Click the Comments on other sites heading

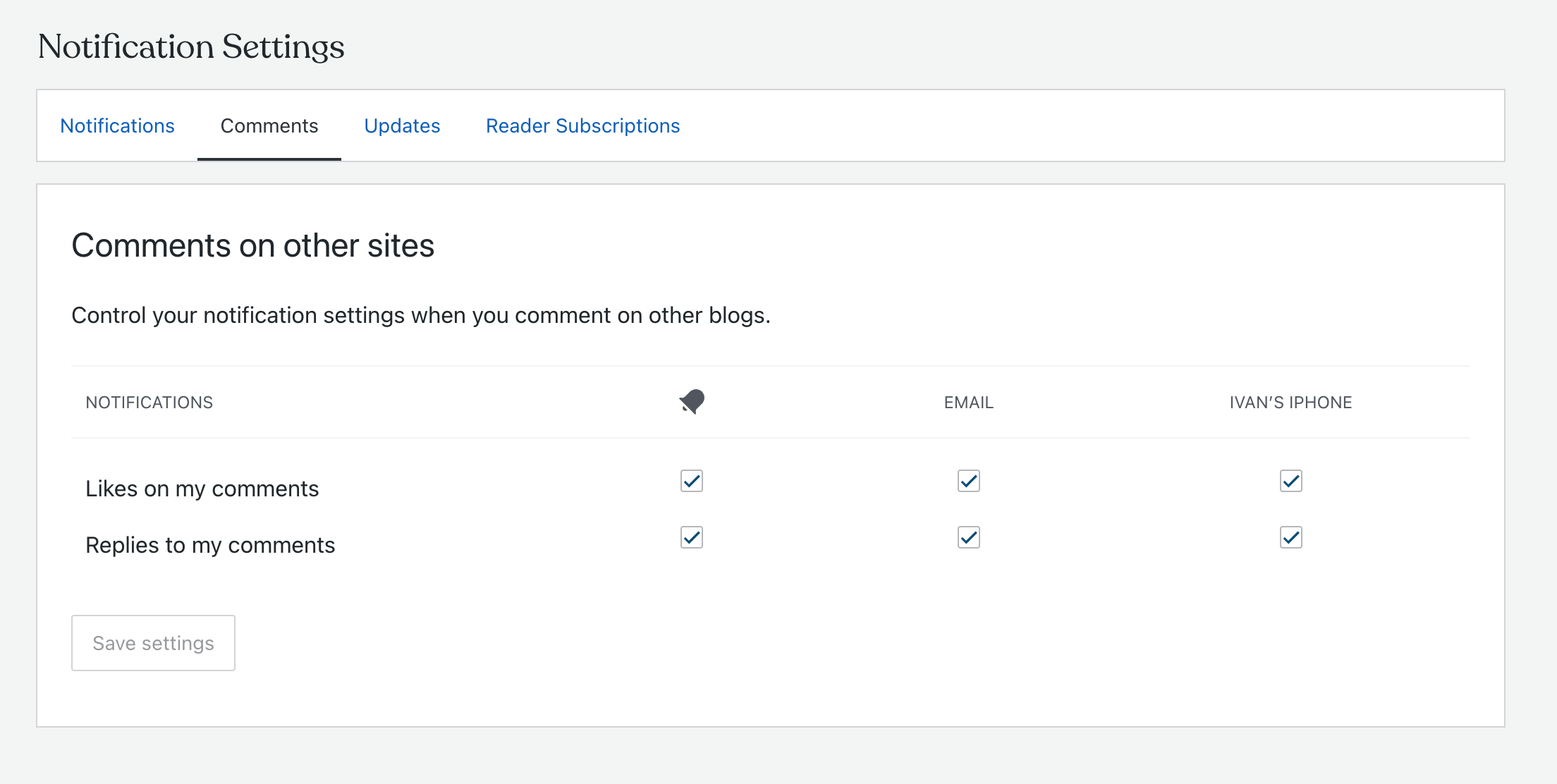click(x=252, y=245)
